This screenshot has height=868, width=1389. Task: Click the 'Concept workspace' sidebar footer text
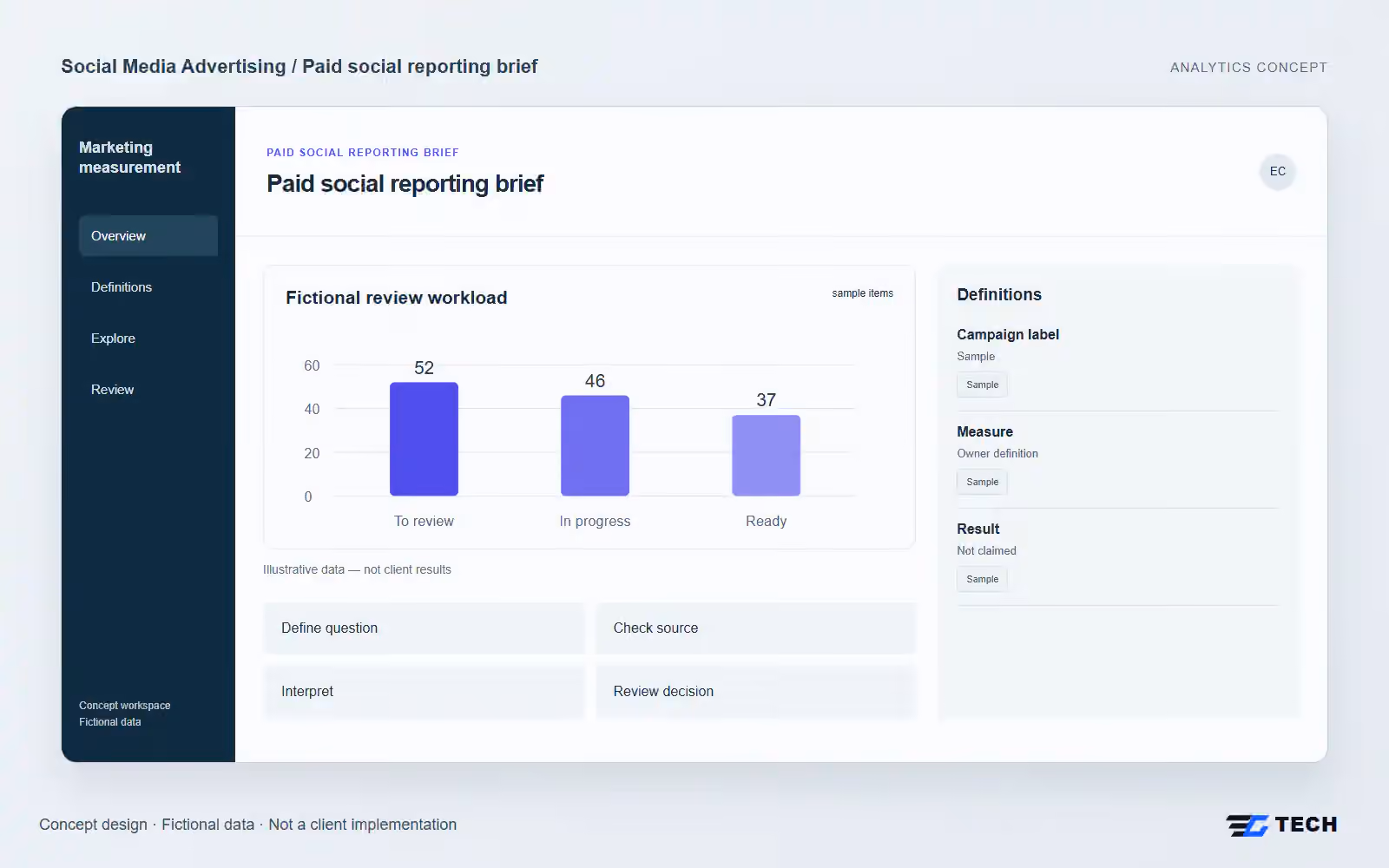pos(125,706)
